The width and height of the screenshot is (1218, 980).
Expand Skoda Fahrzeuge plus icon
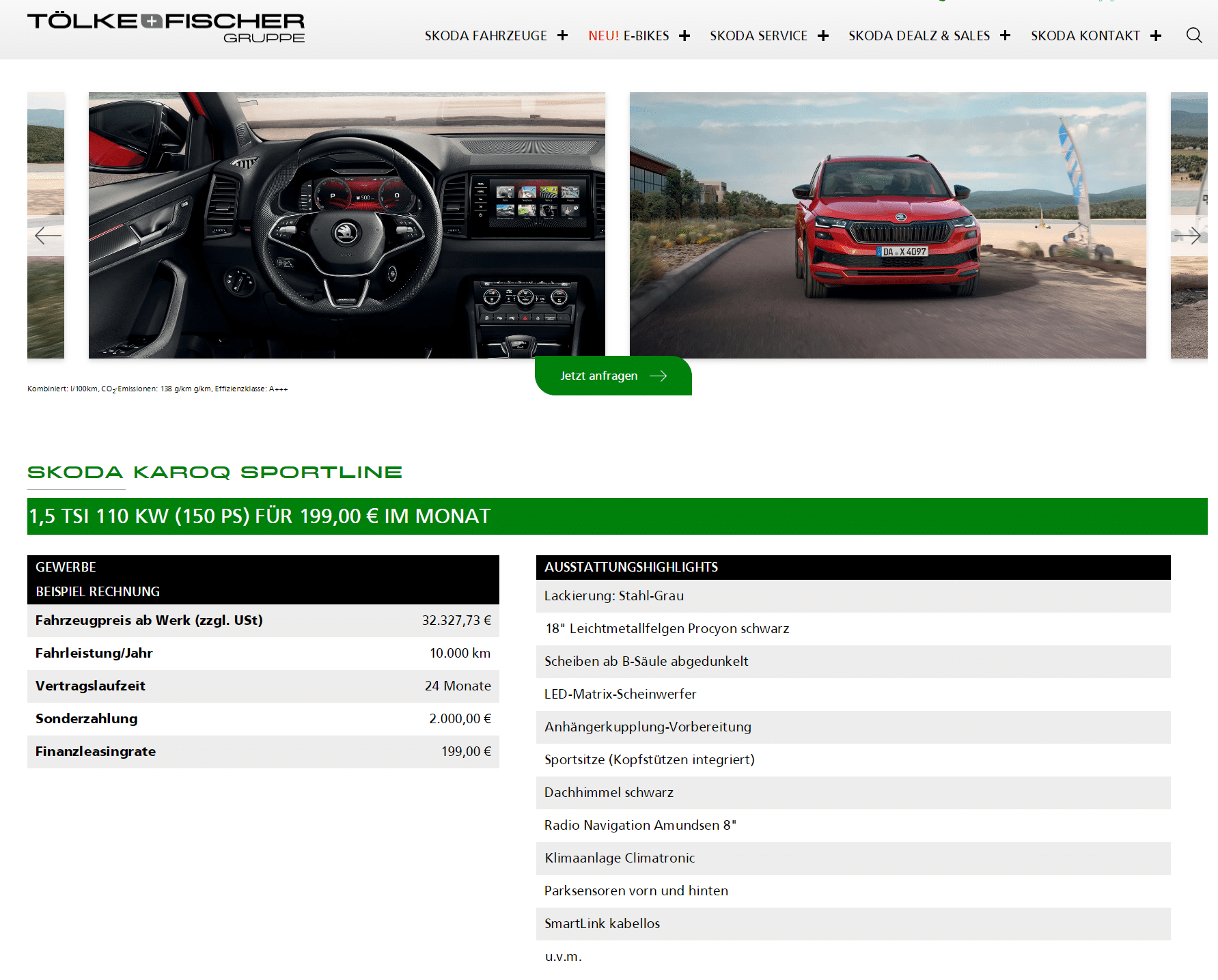click(562, 36)
